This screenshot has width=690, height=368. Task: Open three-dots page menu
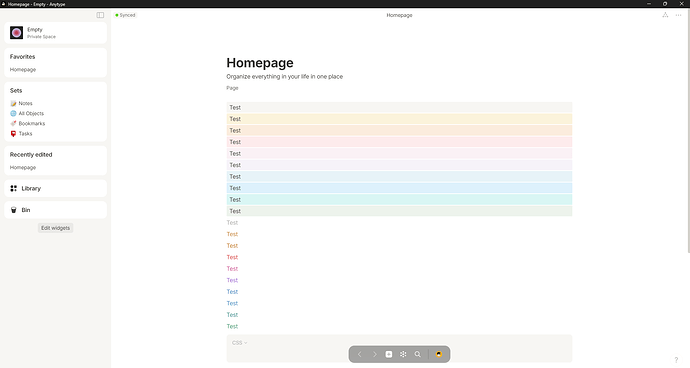[679, 15]
